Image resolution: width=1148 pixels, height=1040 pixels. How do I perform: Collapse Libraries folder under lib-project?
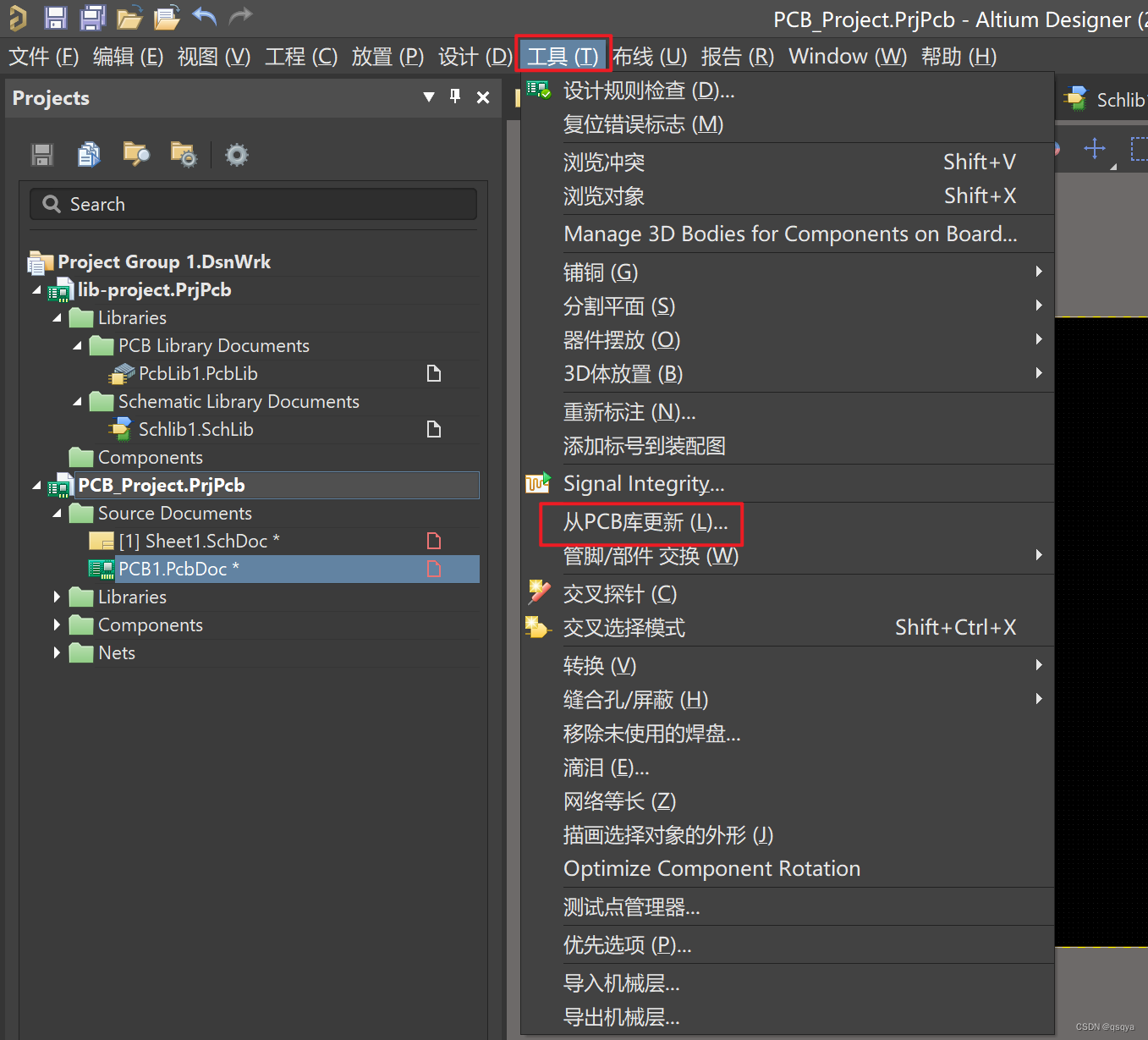tap(57, 318)
